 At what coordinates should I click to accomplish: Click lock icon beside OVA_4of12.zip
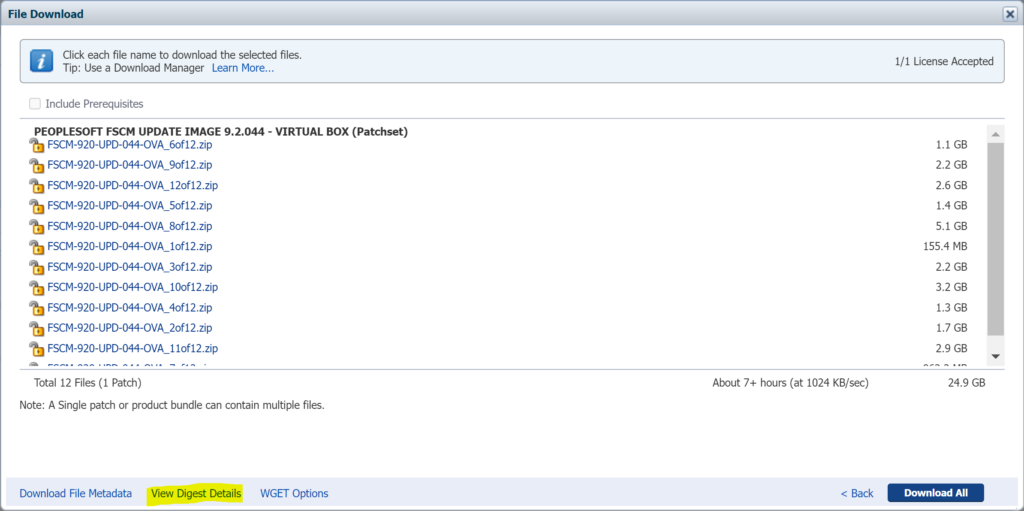pyautogui.click(x=37, y=308)
